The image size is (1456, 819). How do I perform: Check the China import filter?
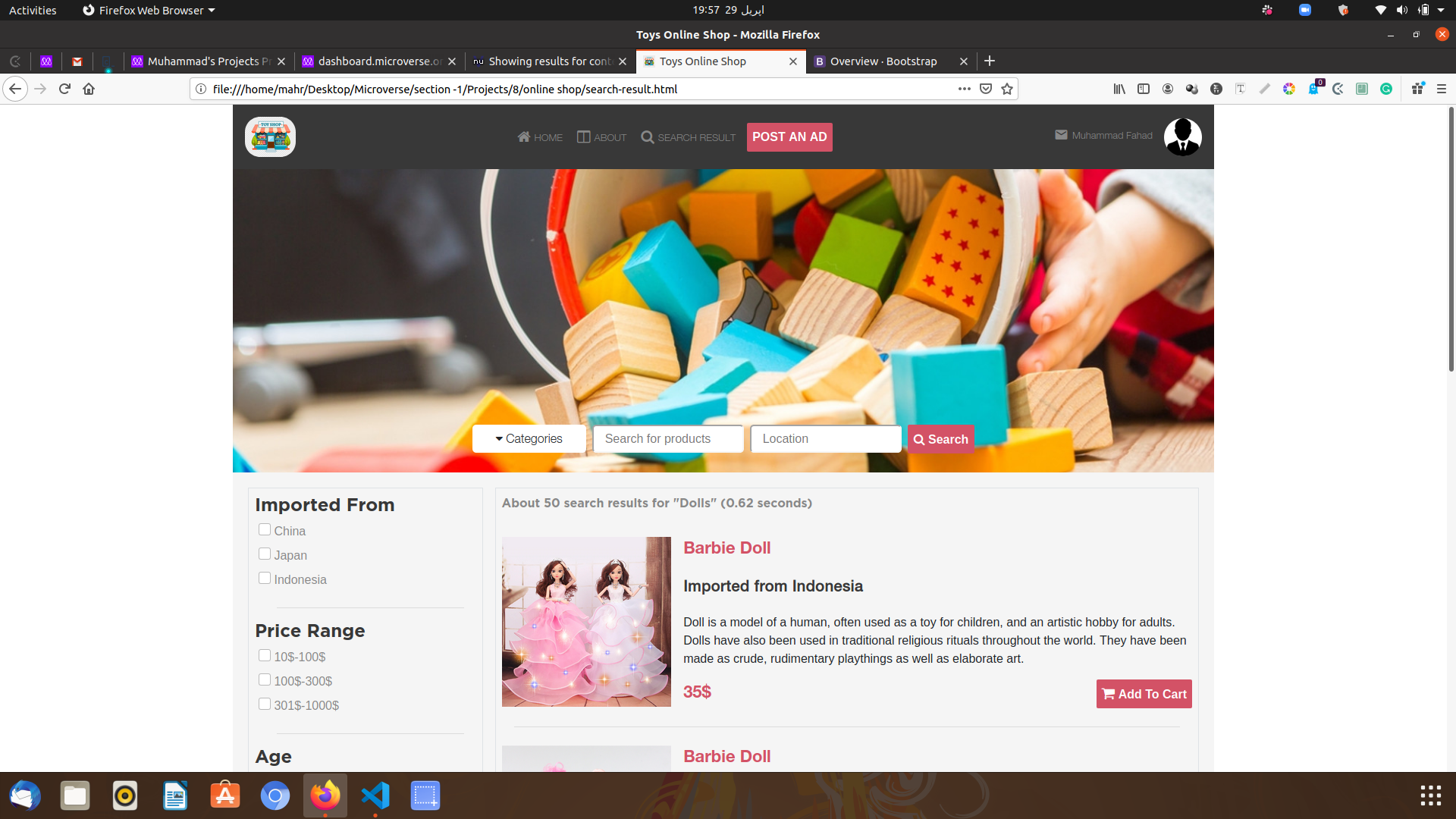[x=265, y=529]
